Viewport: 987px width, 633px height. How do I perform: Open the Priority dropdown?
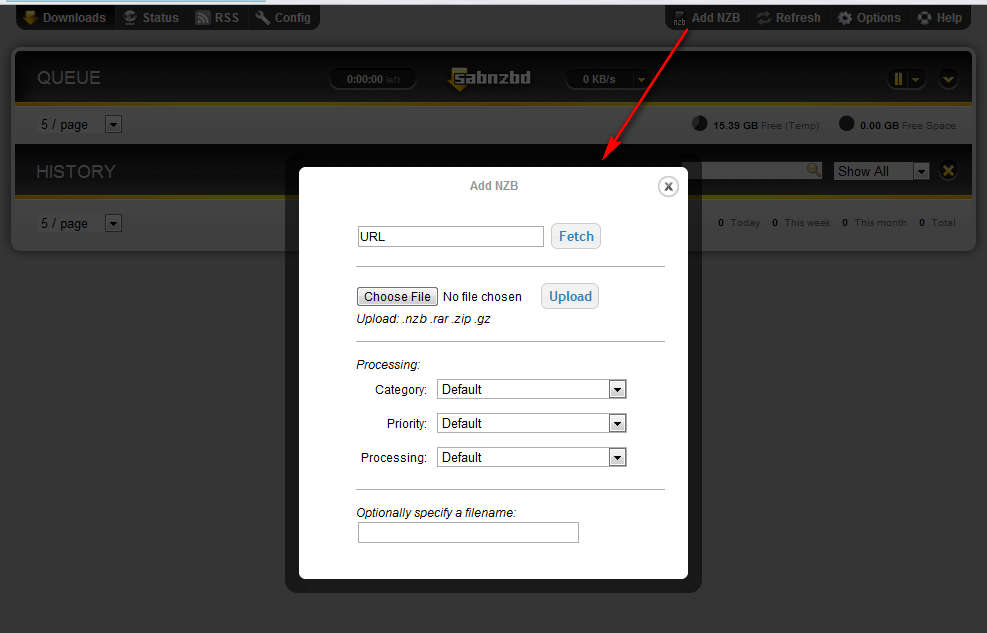(531, 423)
